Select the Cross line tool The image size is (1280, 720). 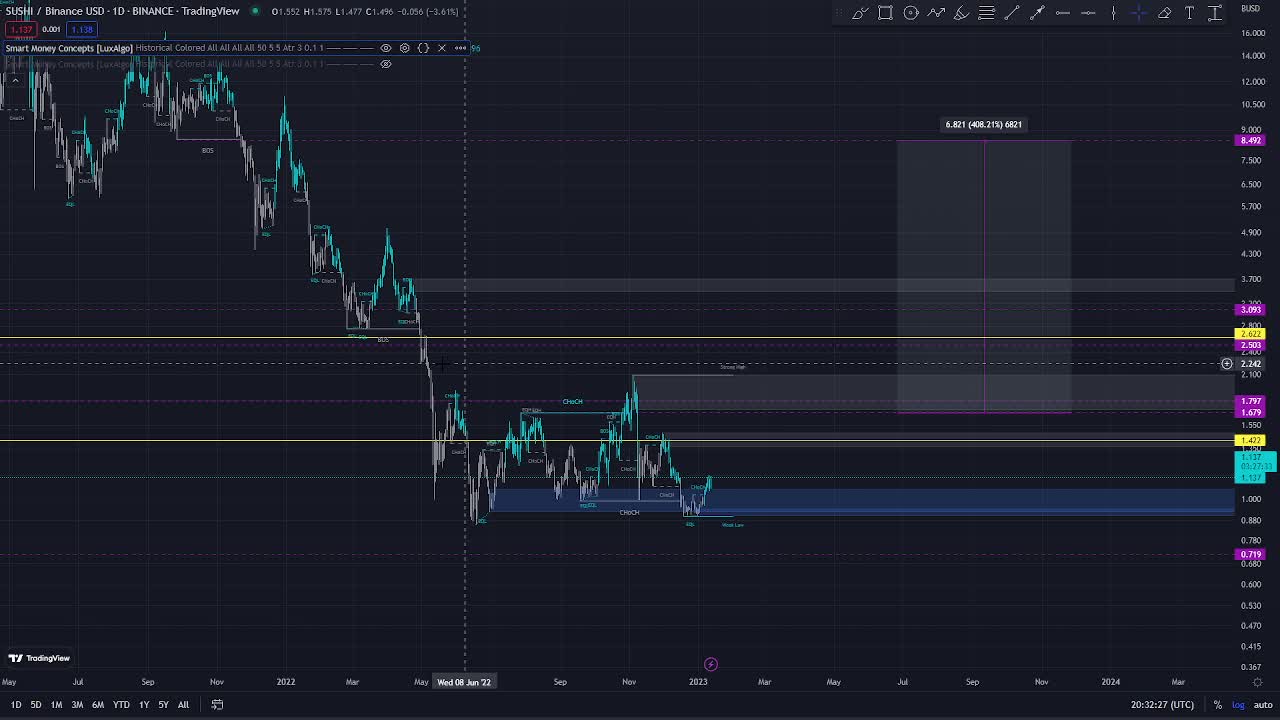coord(1139,13)
